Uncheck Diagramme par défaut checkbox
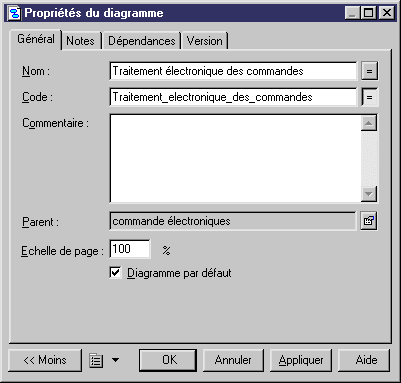This screenshot has width=401, height=383. (x=115, y=273)
